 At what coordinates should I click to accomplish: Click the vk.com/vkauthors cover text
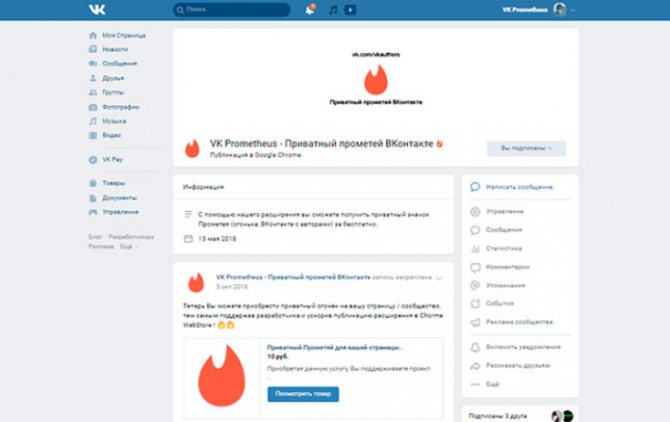(376, 55)
